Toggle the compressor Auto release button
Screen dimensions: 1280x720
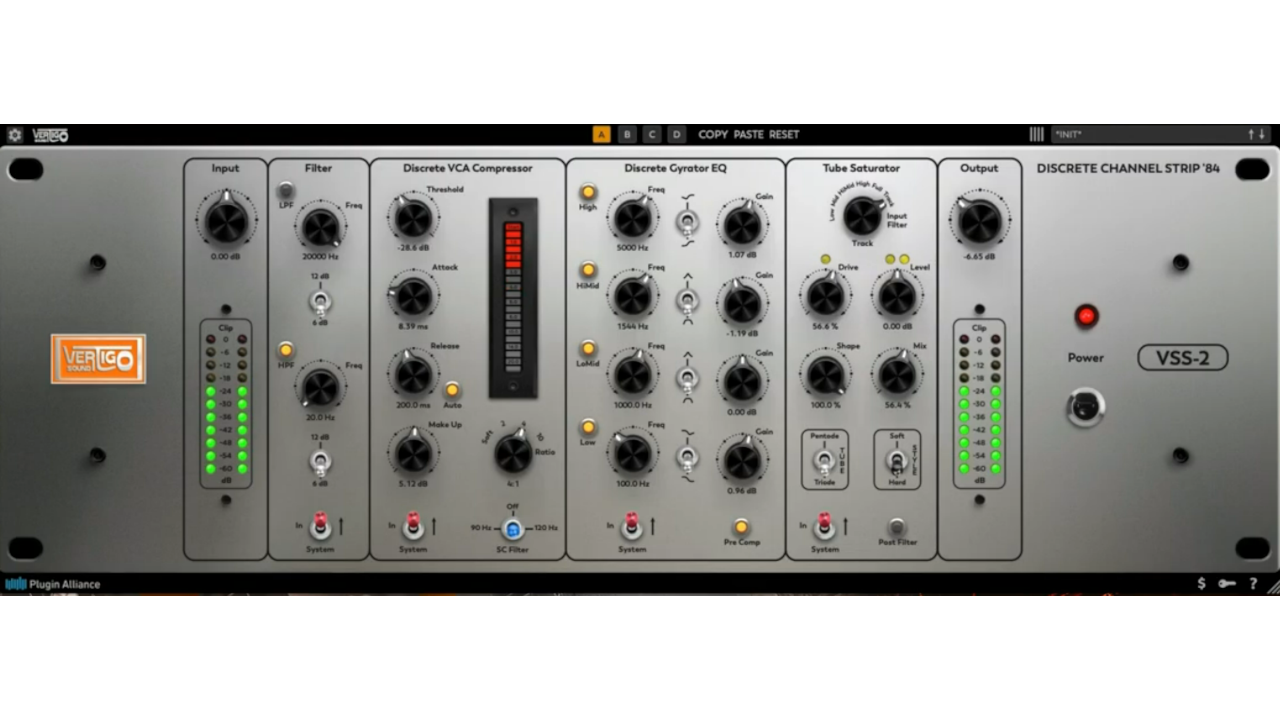pos(452,389)
